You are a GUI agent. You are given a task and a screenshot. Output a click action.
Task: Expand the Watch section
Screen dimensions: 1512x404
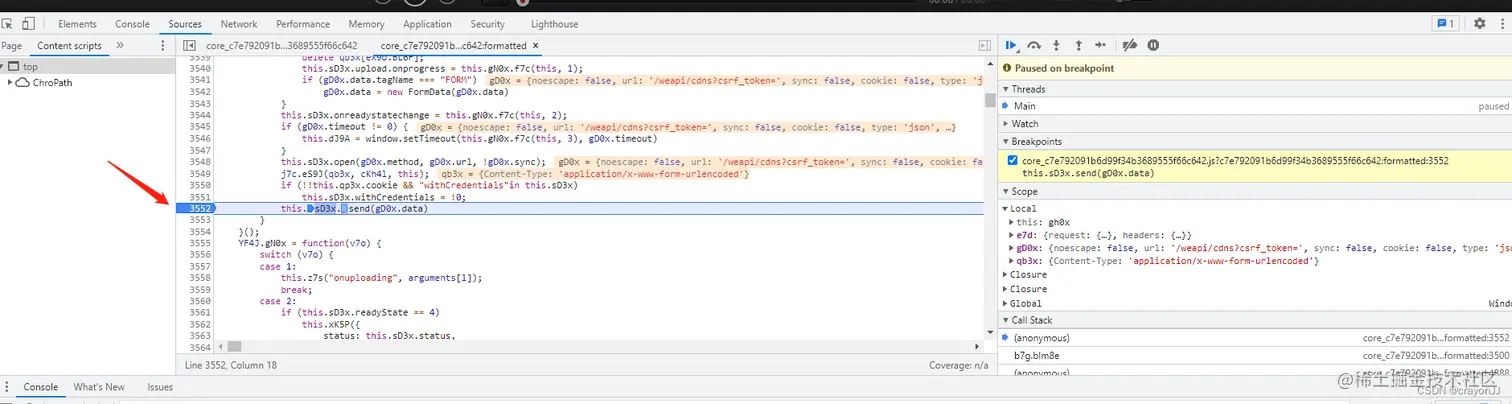[1005, 124]
